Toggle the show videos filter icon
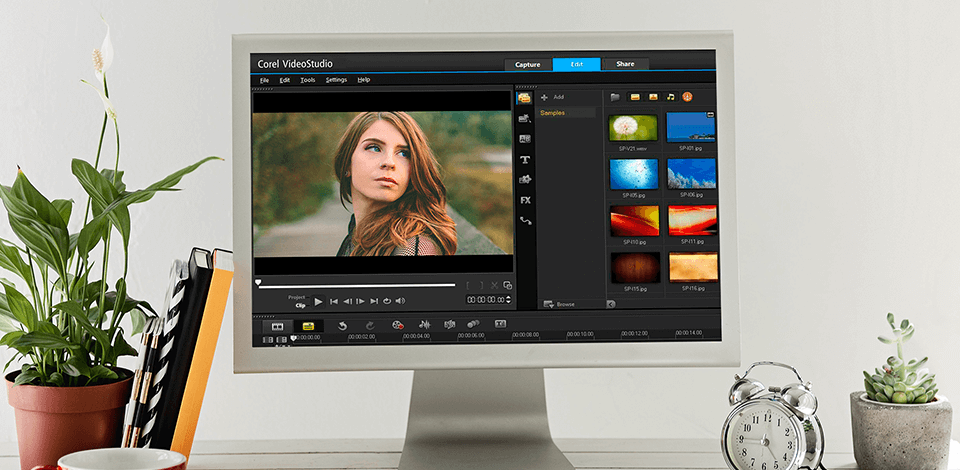The height and width of the screenshot is (470, 960). [x=635, y=97]
